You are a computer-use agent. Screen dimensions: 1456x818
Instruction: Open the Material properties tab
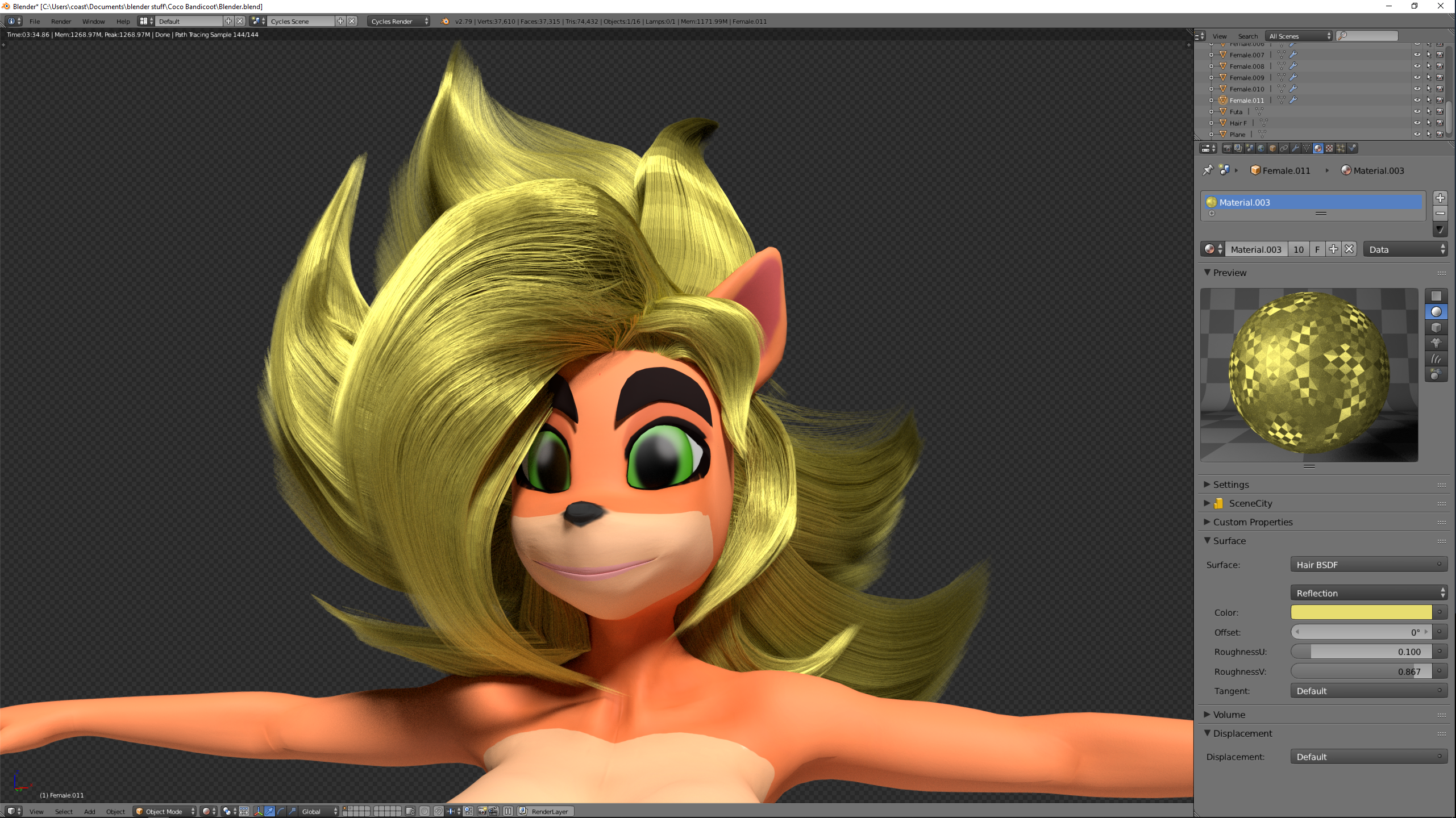click(x=1318, y=148)
